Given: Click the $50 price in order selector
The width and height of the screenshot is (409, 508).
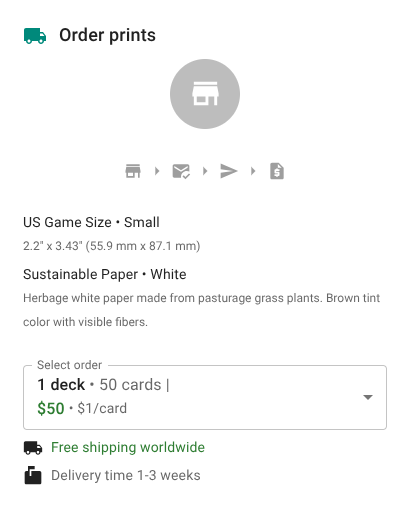Looking at the screenshot, I should point(51,408).
